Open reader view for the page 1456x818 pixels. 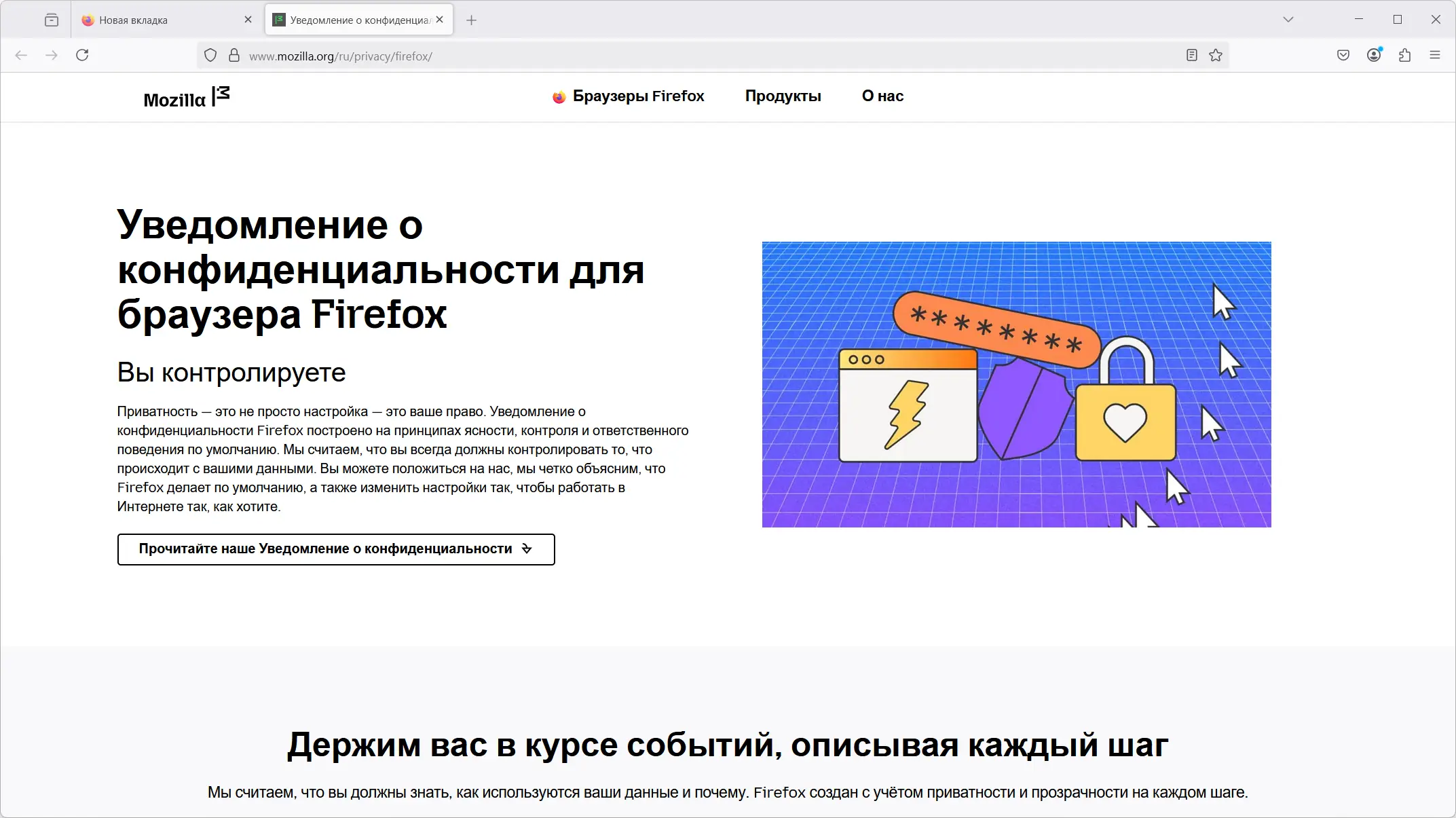[x=1191, y=55]
